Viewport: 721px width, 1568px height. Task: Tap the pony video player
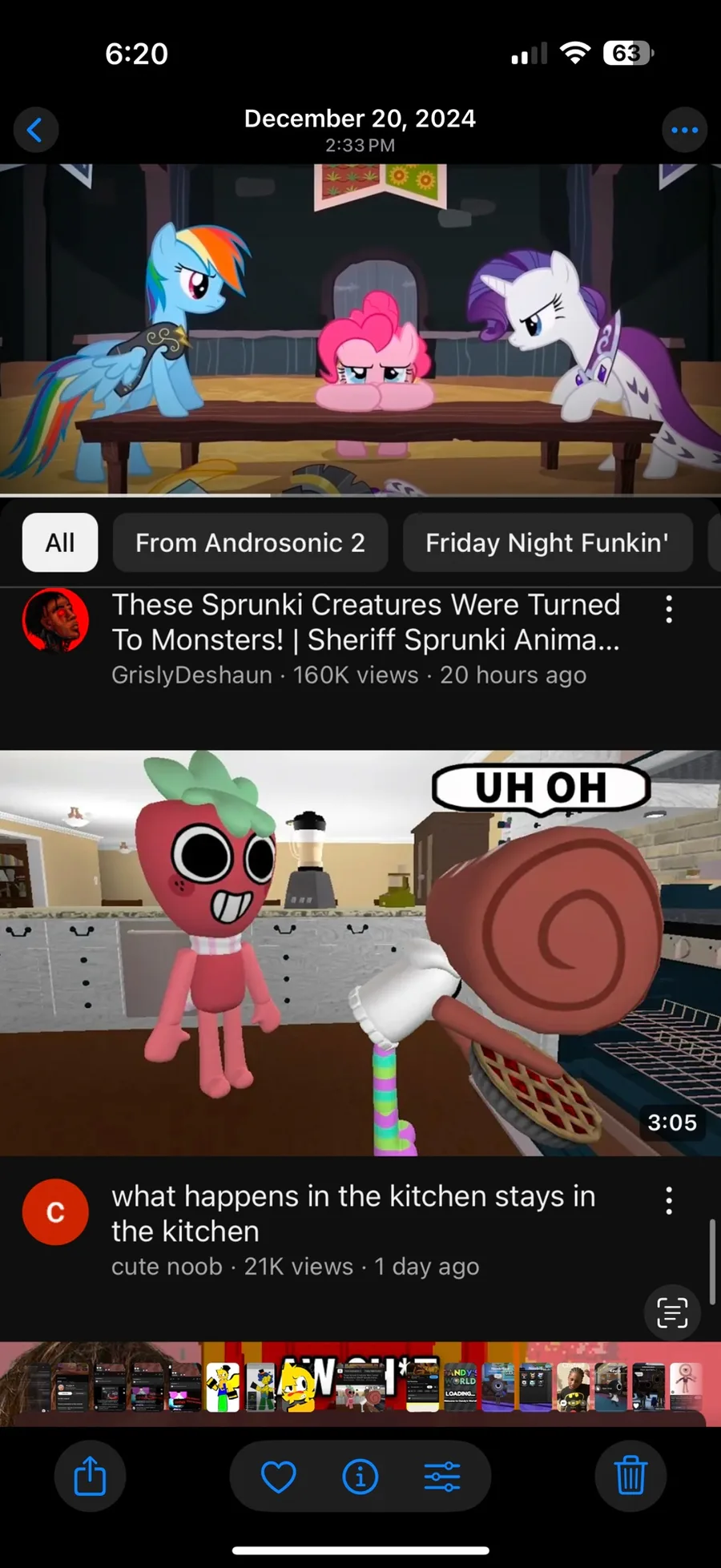tap(360, 330)
